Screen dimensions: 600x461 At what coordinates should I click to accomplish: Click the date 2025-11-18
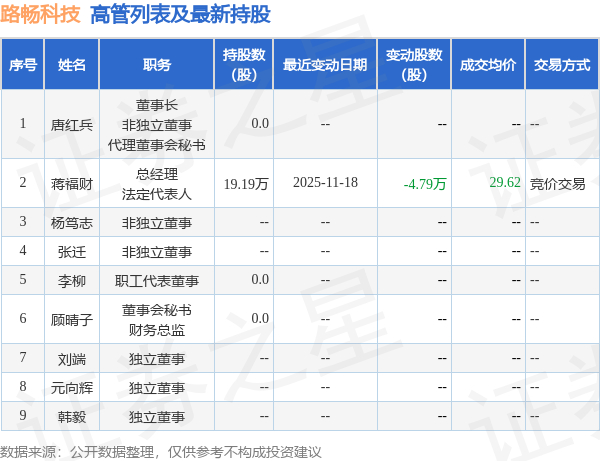click(325, 182)
